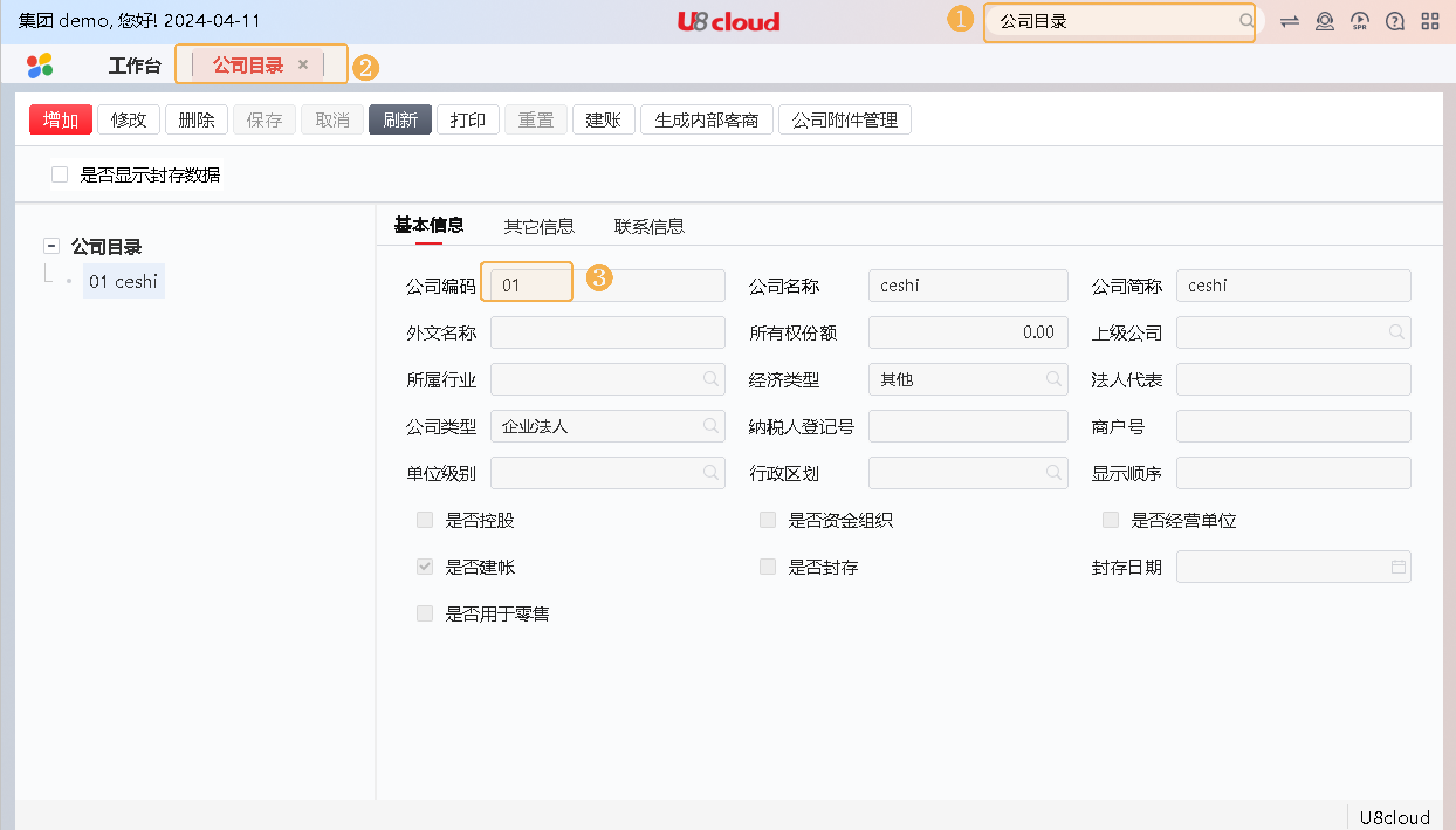Click the switch arrows icon in header
The image size is (1456, 830).
(x=1289, y=22)
